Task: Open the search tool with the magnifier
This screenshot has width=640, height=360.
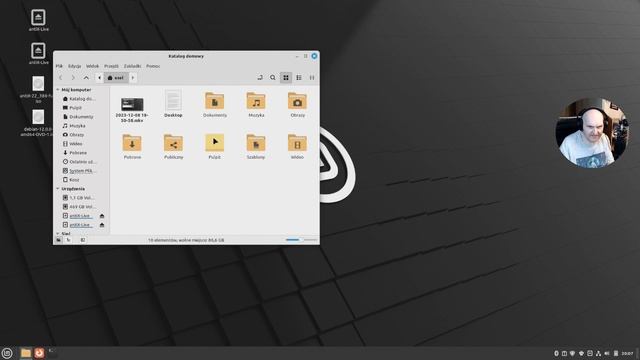Action: coord(273,78)
